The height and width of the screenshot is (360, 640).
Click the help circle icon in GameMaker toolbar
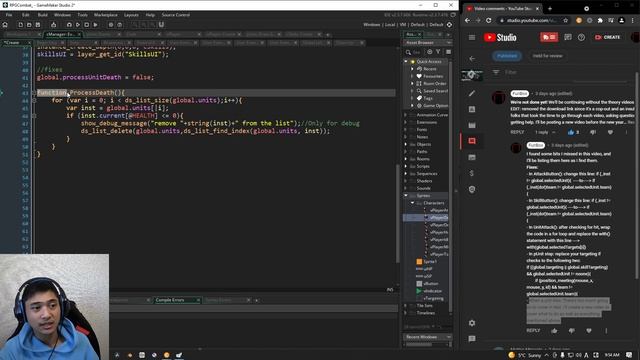[x=120, y=25]
